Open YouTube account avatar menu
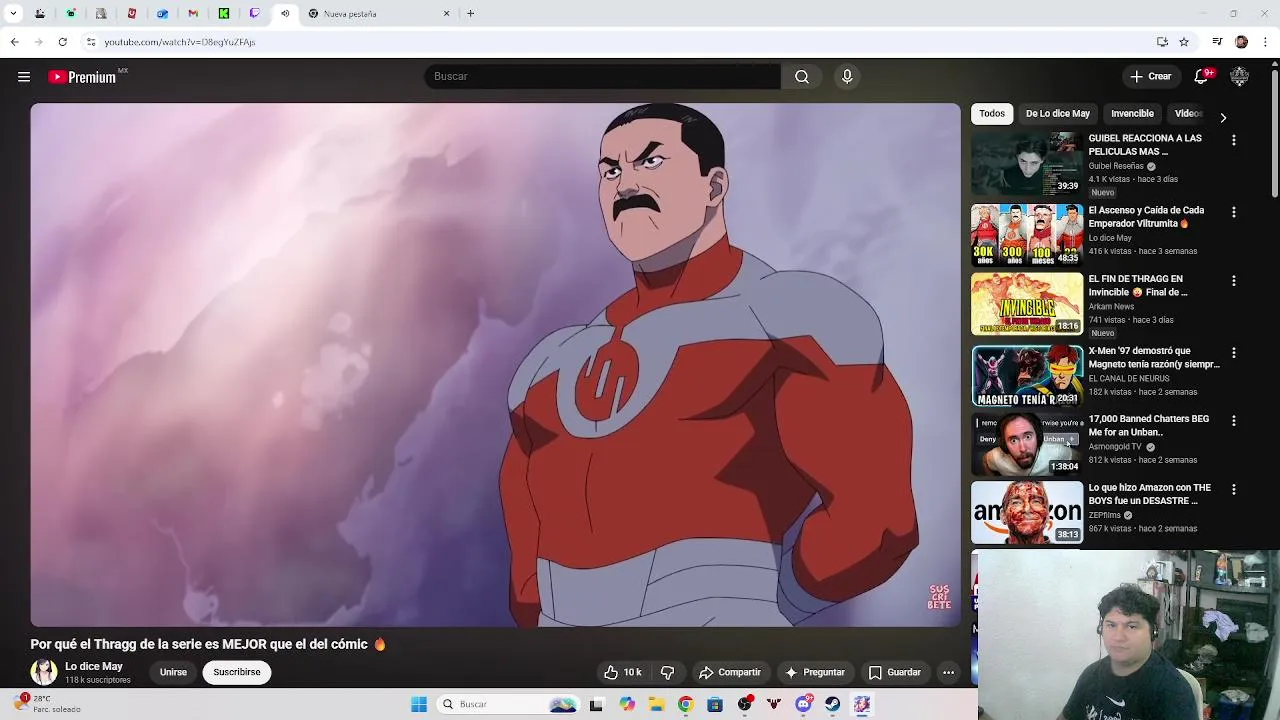 tap(1239, 77)
